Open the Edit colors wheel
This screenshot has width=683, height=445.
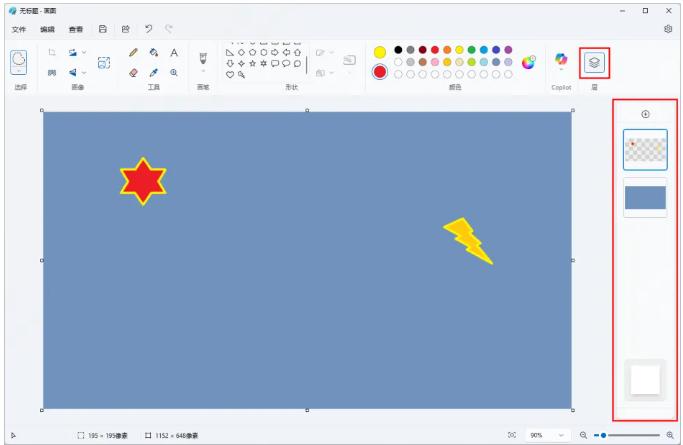[x=529, y=62]
